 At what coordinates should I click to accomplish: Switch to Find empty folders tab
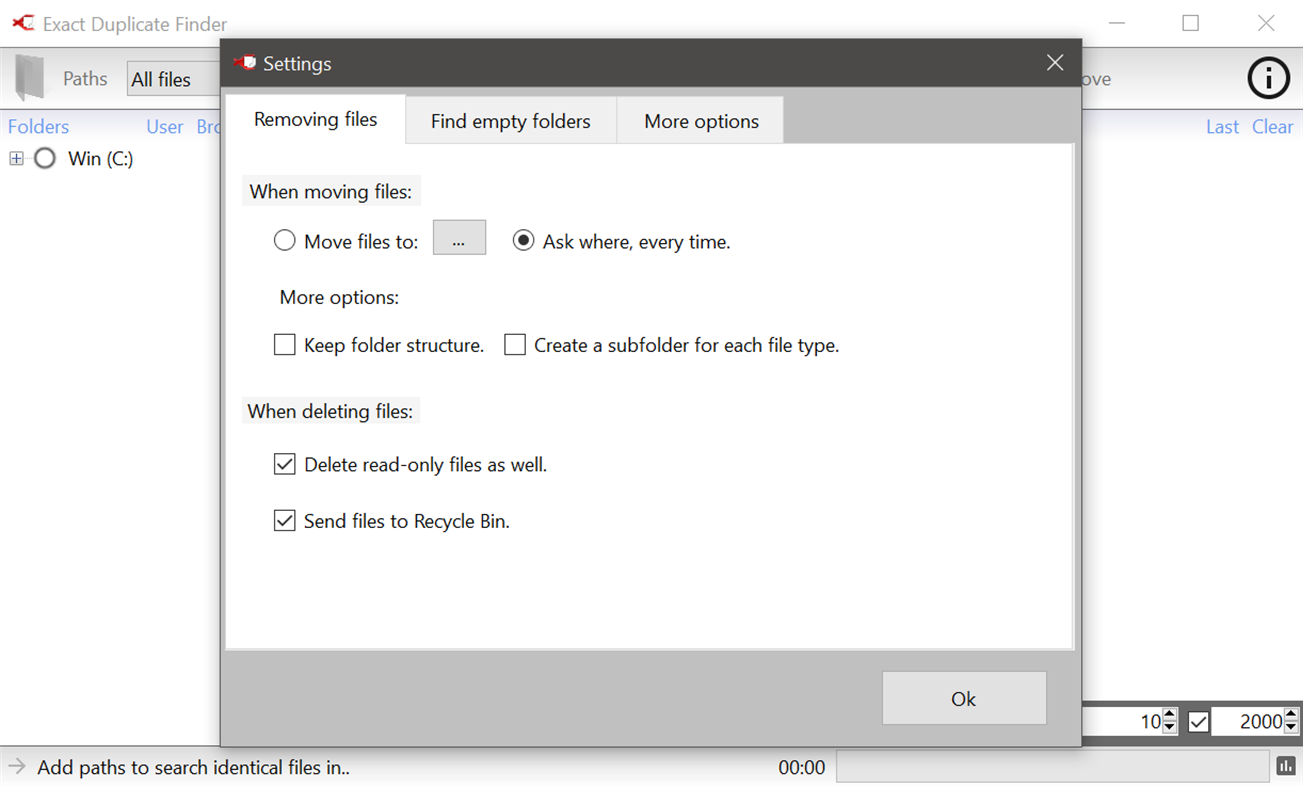(x=510, y=121)
